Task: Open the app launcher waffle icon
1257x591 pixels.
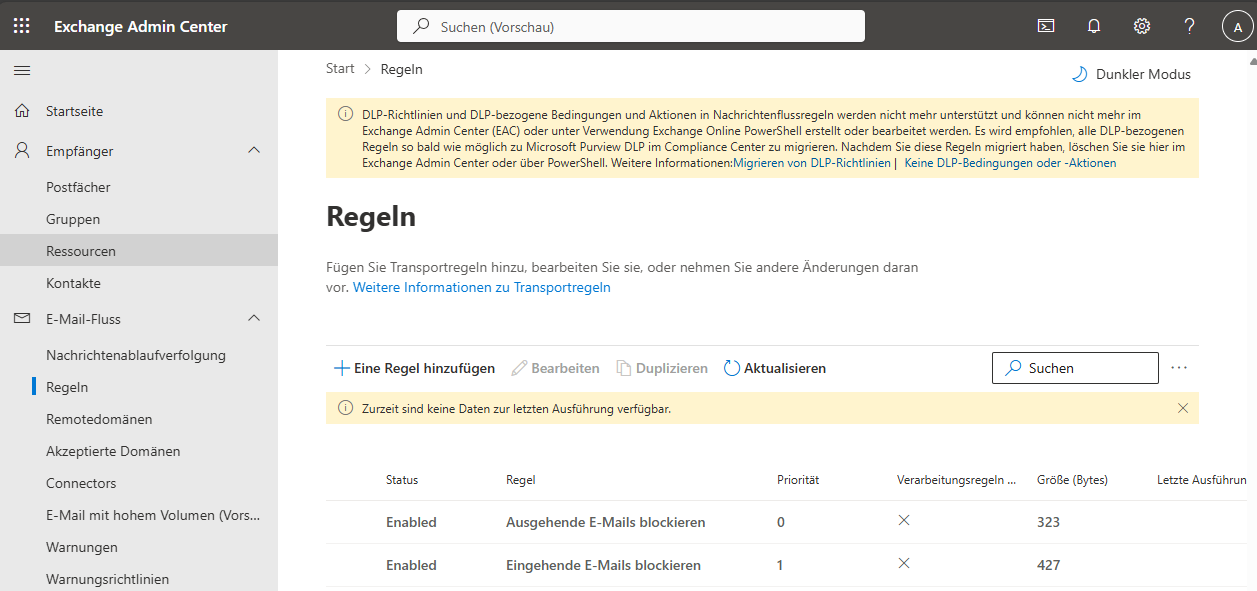Action: click(21, 26)
